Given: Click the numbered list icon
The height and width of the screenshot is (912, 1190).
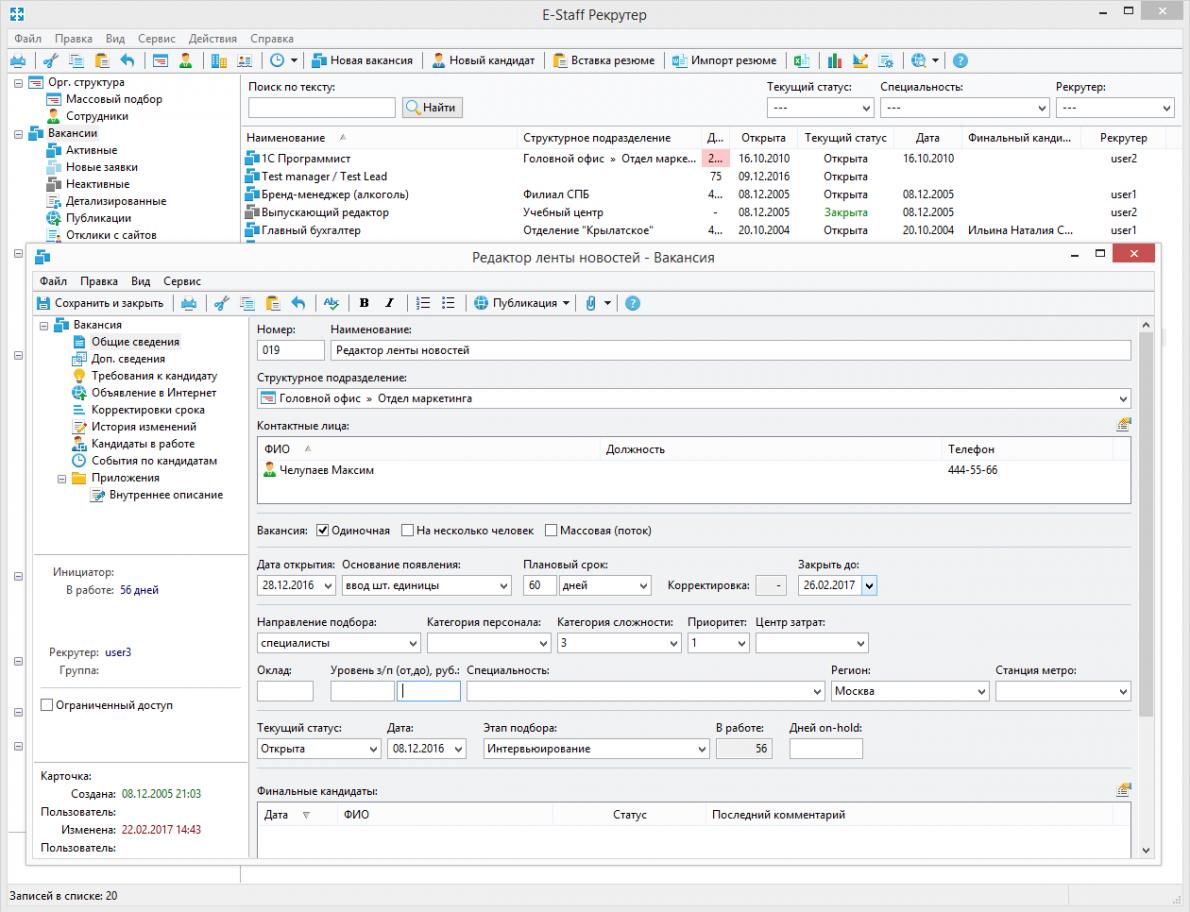Looking at the screenshot, I should pos(423,303).
